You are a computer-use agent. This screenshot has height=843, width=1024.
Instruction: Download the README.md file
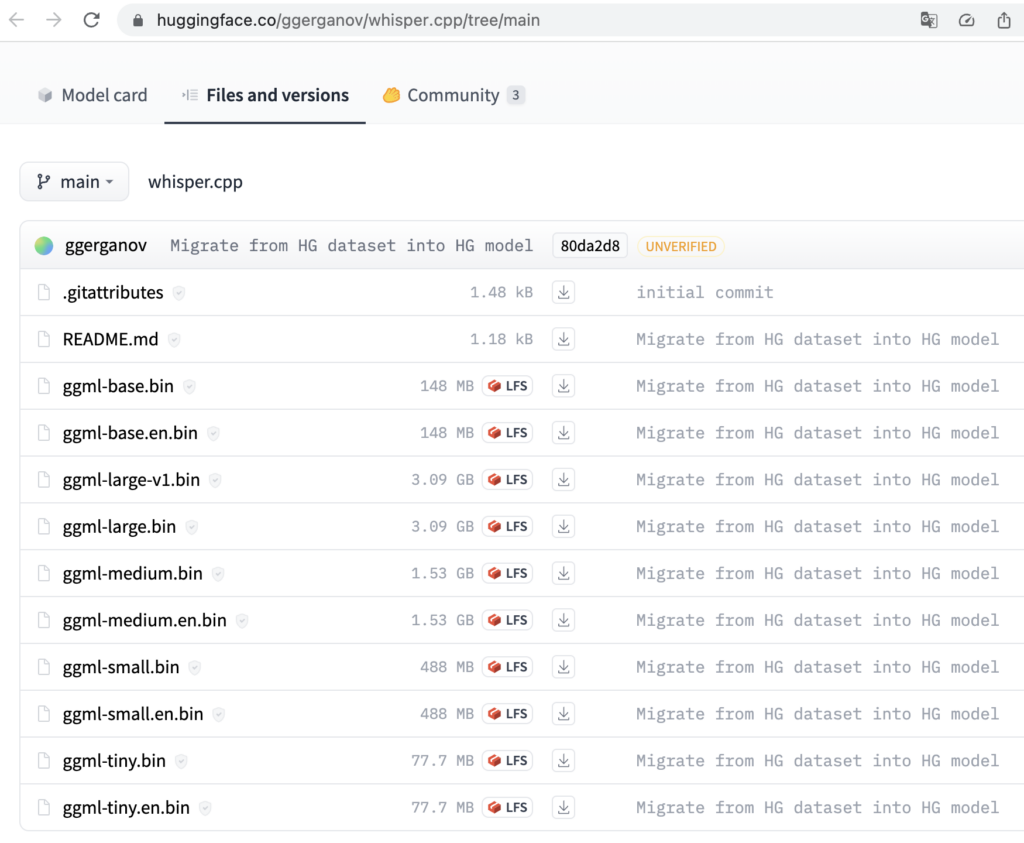(x=564, y=339)
